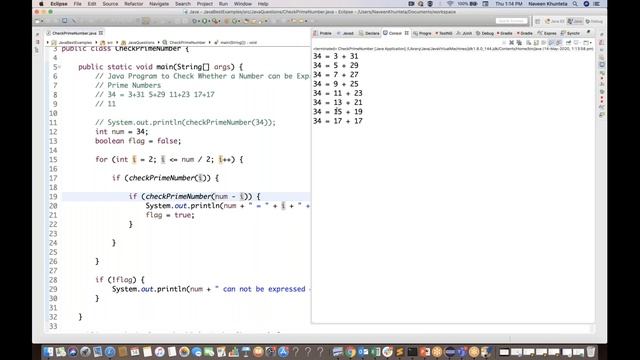
Task: Open the Finder icon in the Dock
Action: pos(48,351)
